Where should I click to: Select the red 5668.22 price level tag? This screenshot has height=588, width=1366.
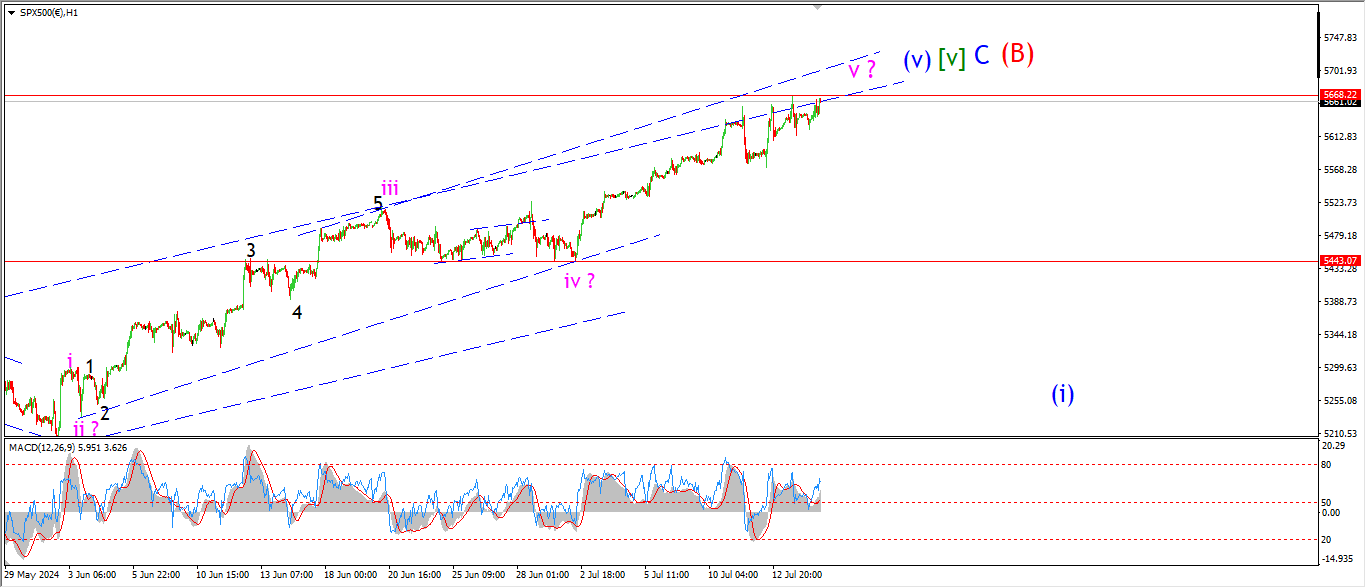pos(1339,94)
